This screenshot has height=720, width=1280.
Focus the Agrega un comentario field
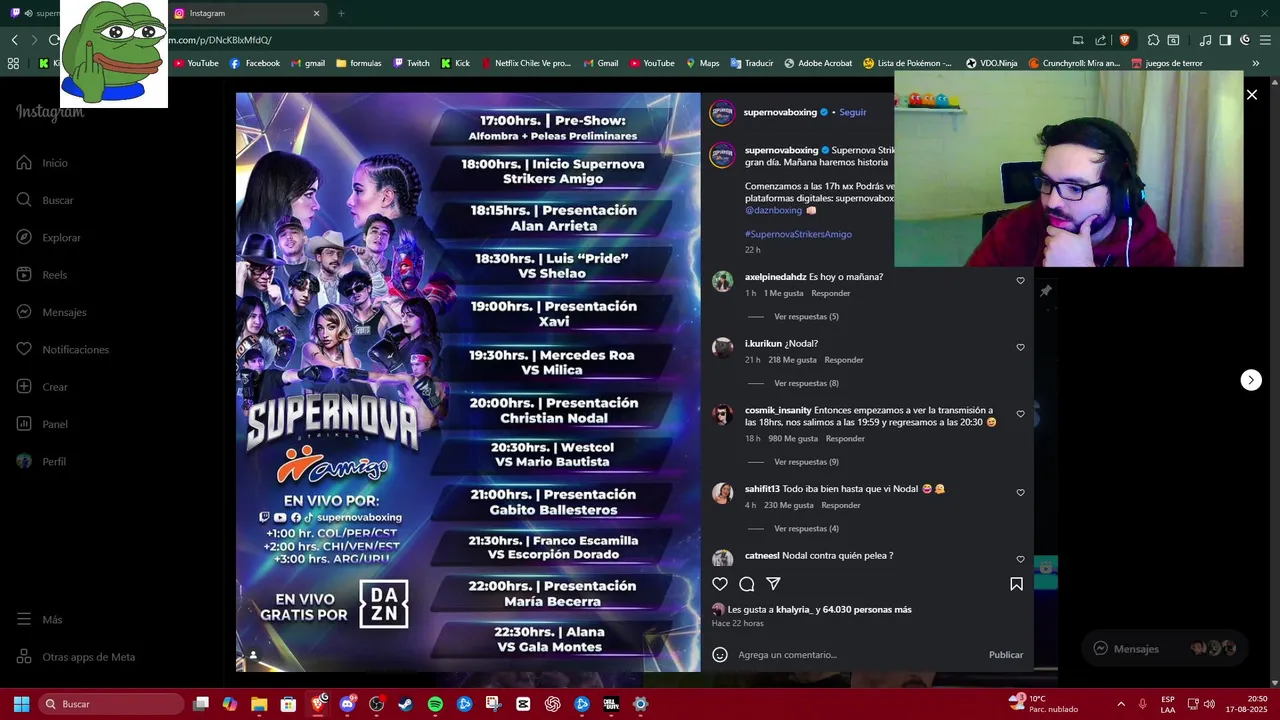click(x=860, y=655)
